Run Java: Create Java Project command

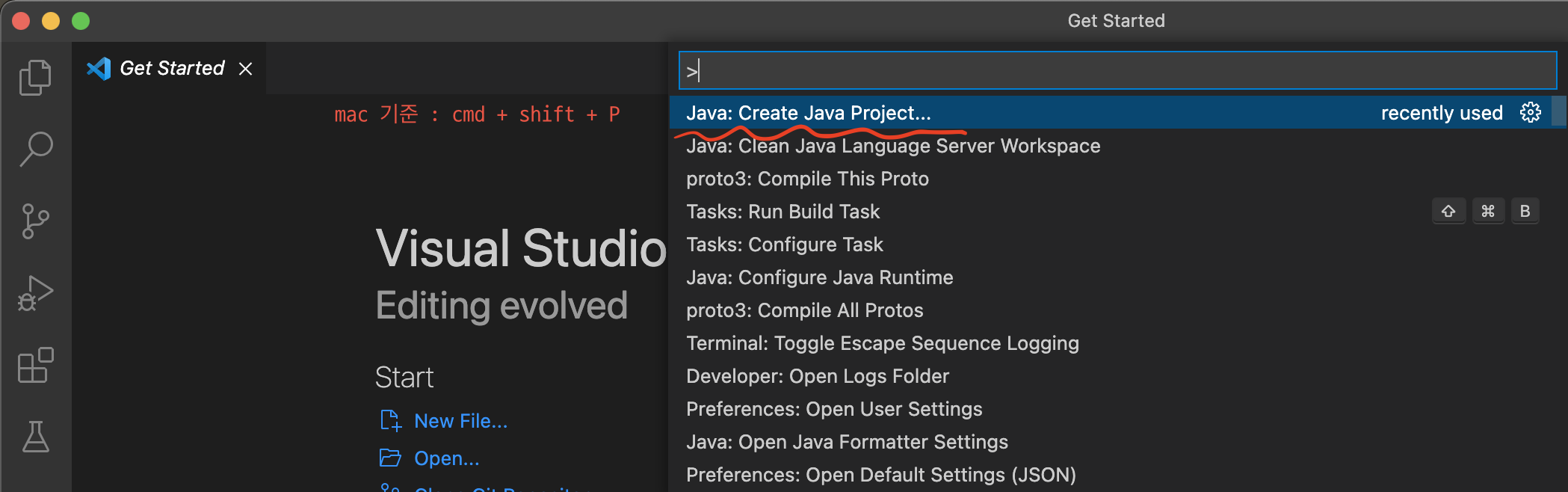coord(809,113)
